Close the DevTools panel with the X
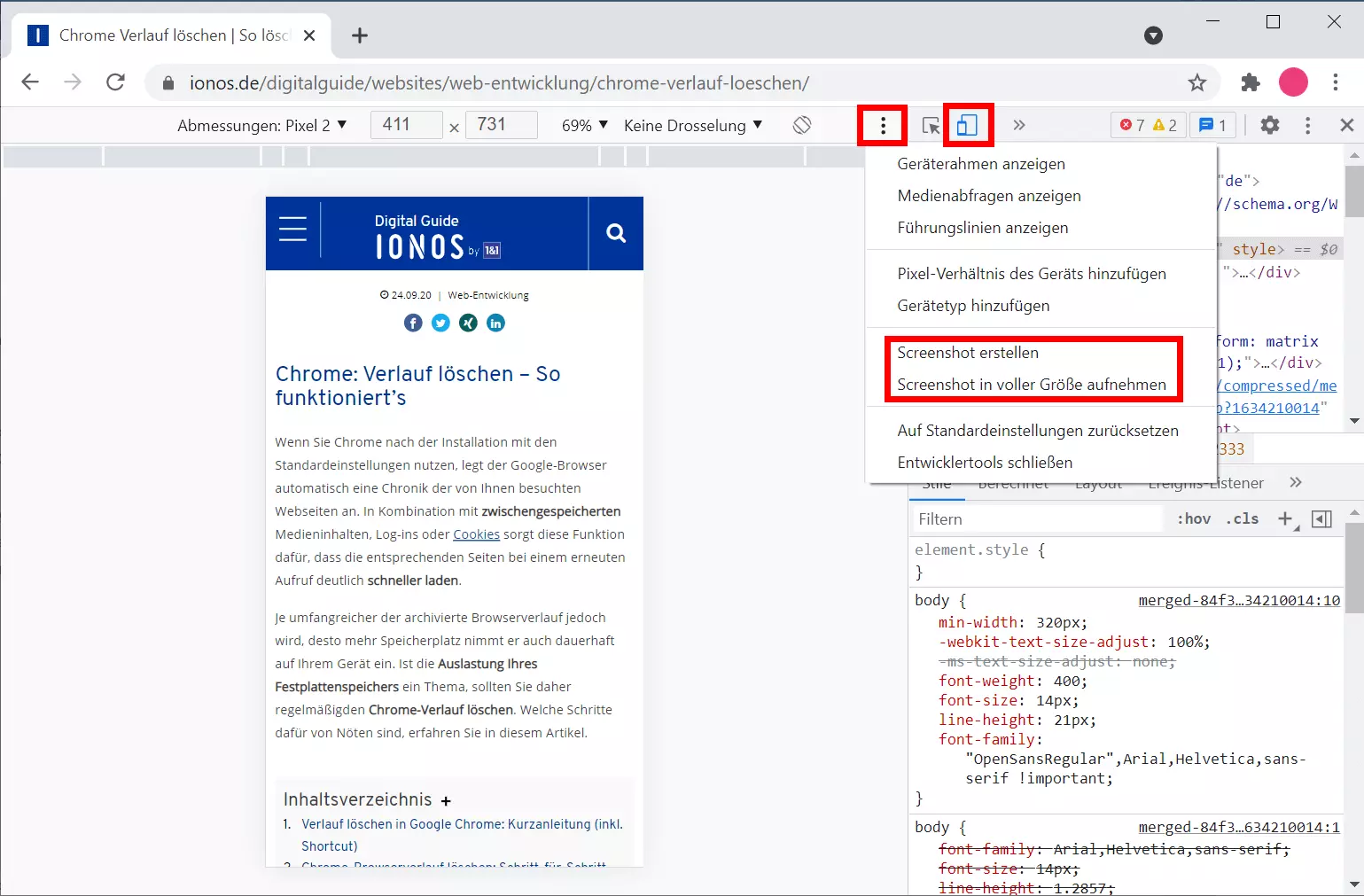 click(x=1347, y=125)
